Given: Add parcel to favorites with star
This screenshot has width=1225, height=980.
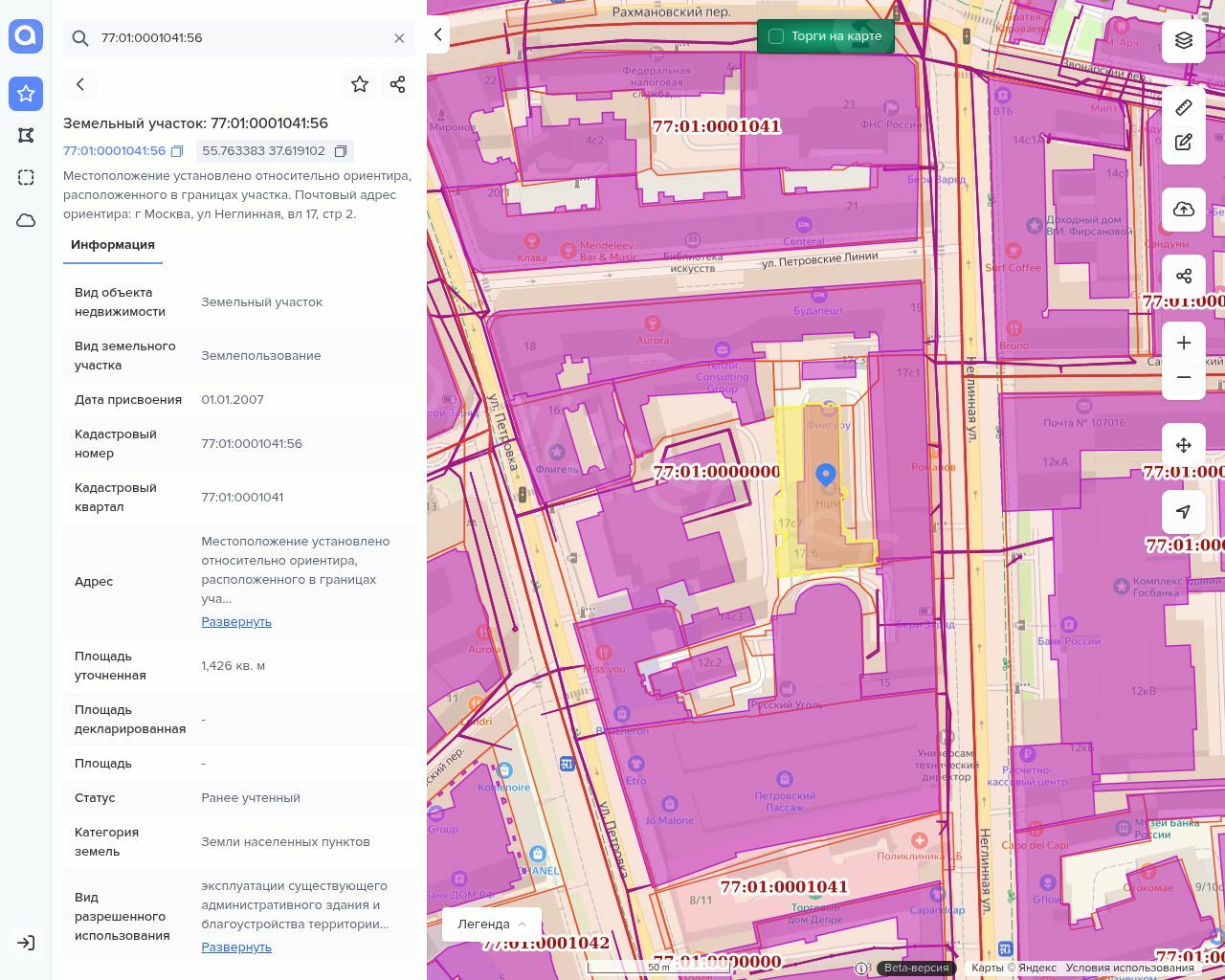Looking at the screenshot, I should [x=360, y=84].
